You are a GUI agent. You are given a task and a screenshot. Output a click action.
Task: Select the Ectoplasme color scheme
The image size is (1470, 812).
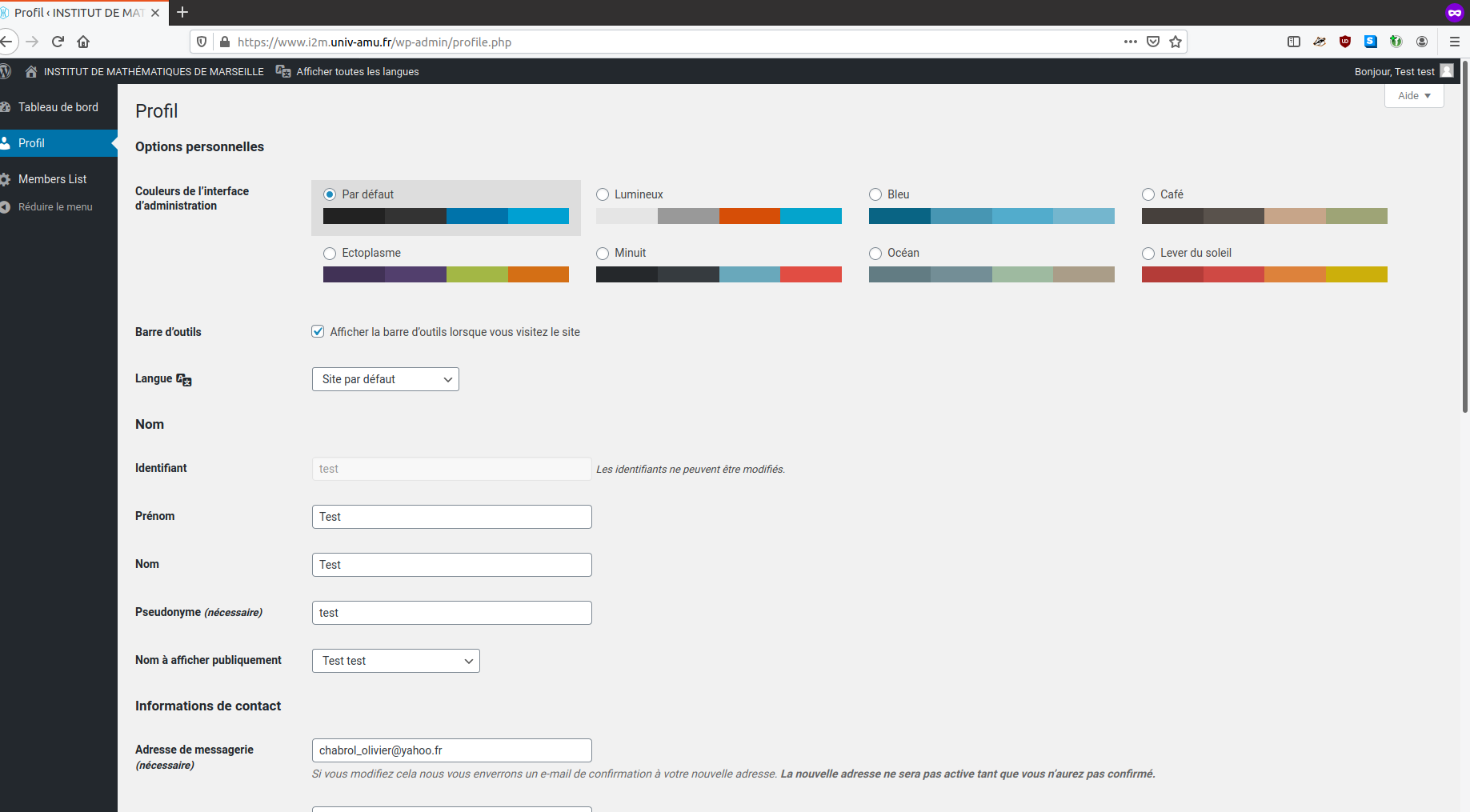pyautogui.click(x=330, y=253)
